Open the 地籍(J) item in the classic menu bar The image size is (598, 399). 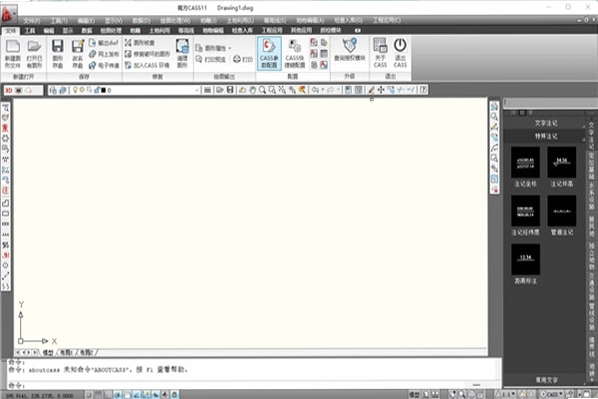point(208,21)
